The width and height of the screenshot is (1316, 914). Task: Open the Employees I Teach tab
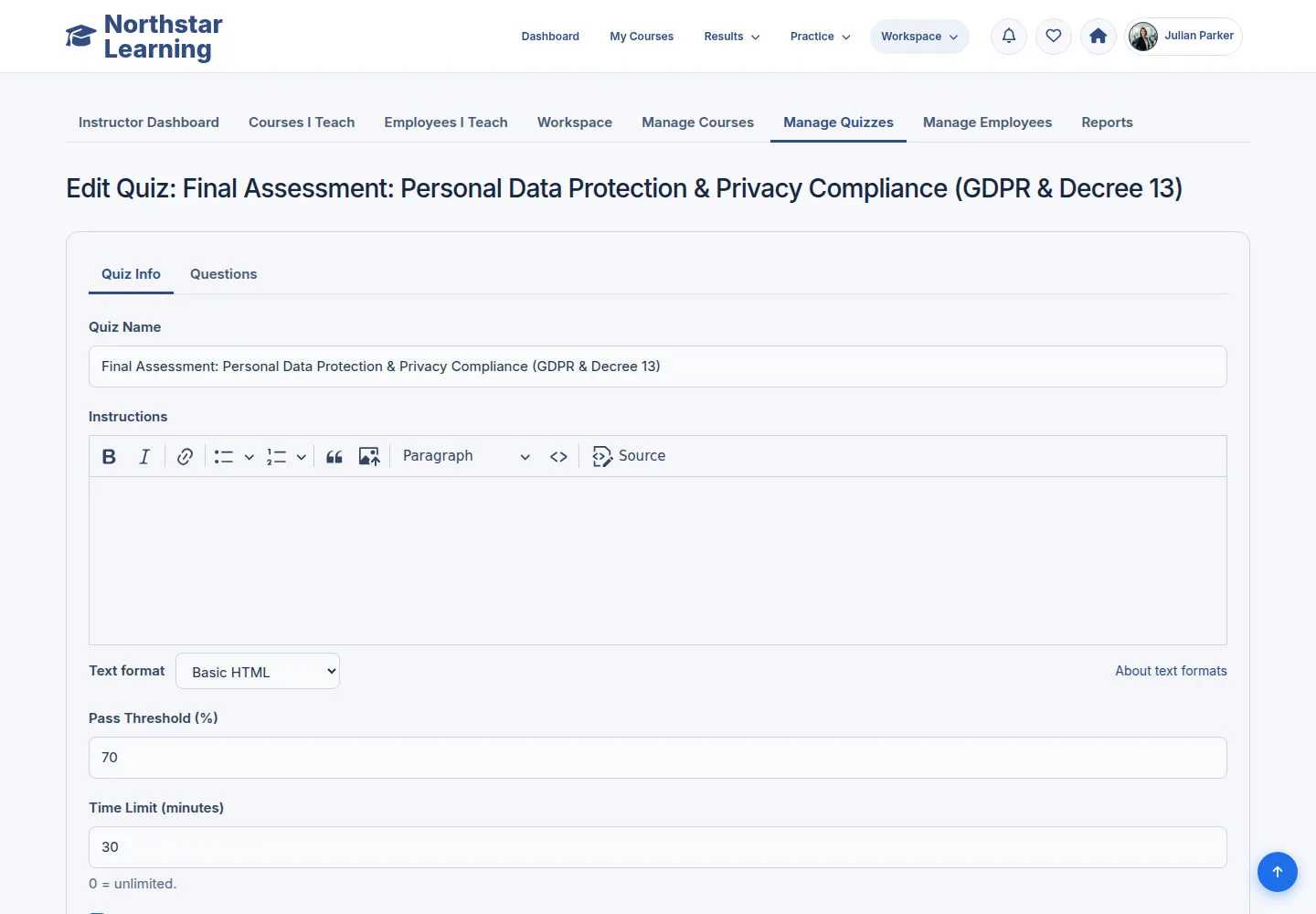446,122
